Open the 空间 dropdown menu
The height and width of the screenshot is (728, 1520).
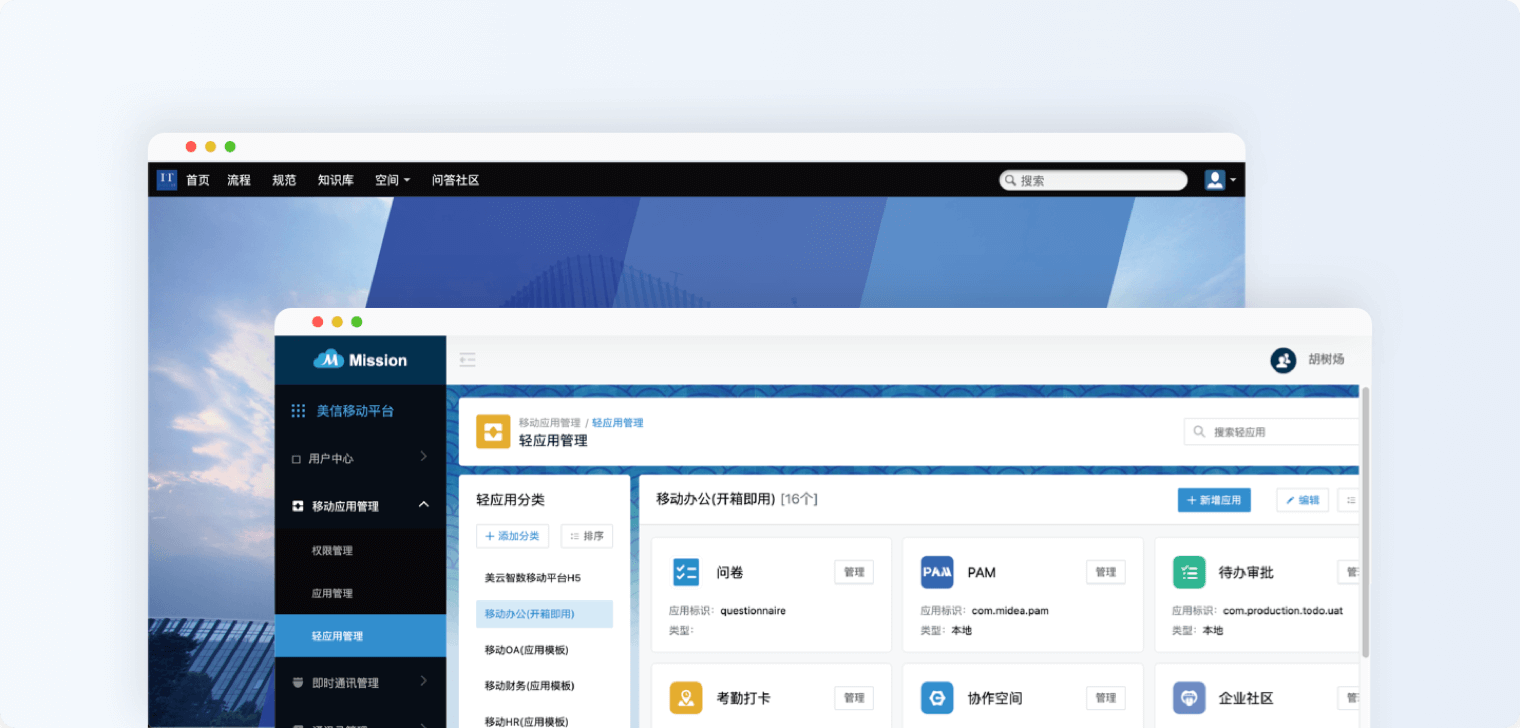392,180
